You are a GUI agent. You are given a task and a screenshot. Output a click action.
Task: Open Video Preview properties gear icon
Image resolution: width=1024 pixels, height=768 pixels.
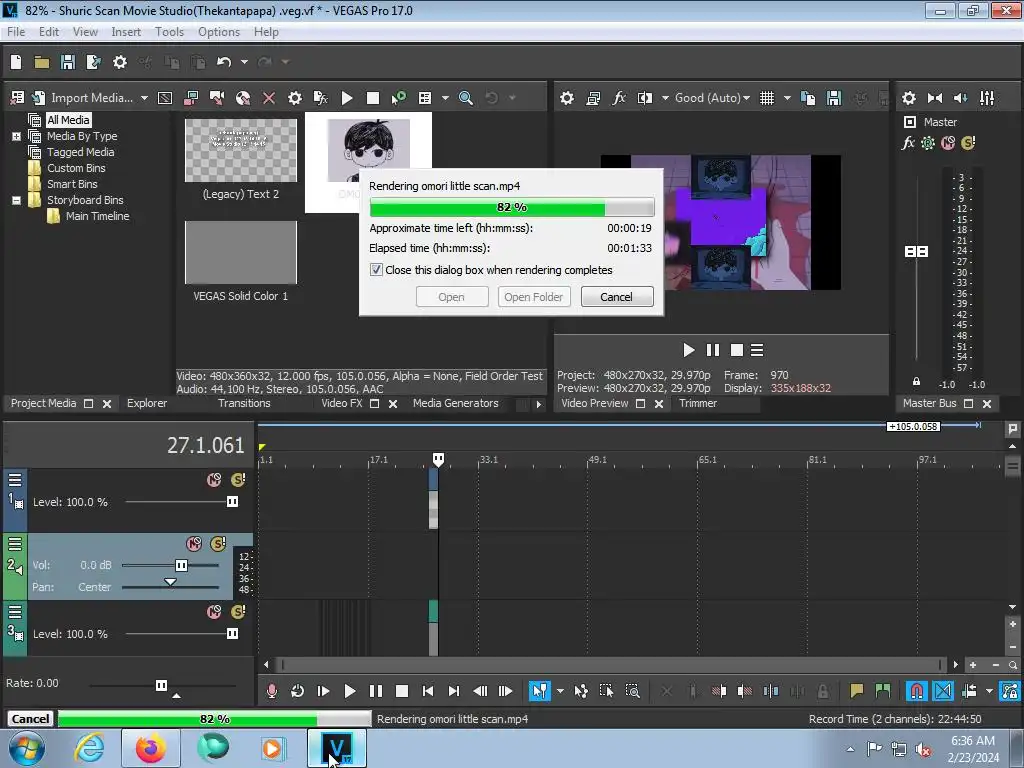pyautogui.click(x=567, y=98)
